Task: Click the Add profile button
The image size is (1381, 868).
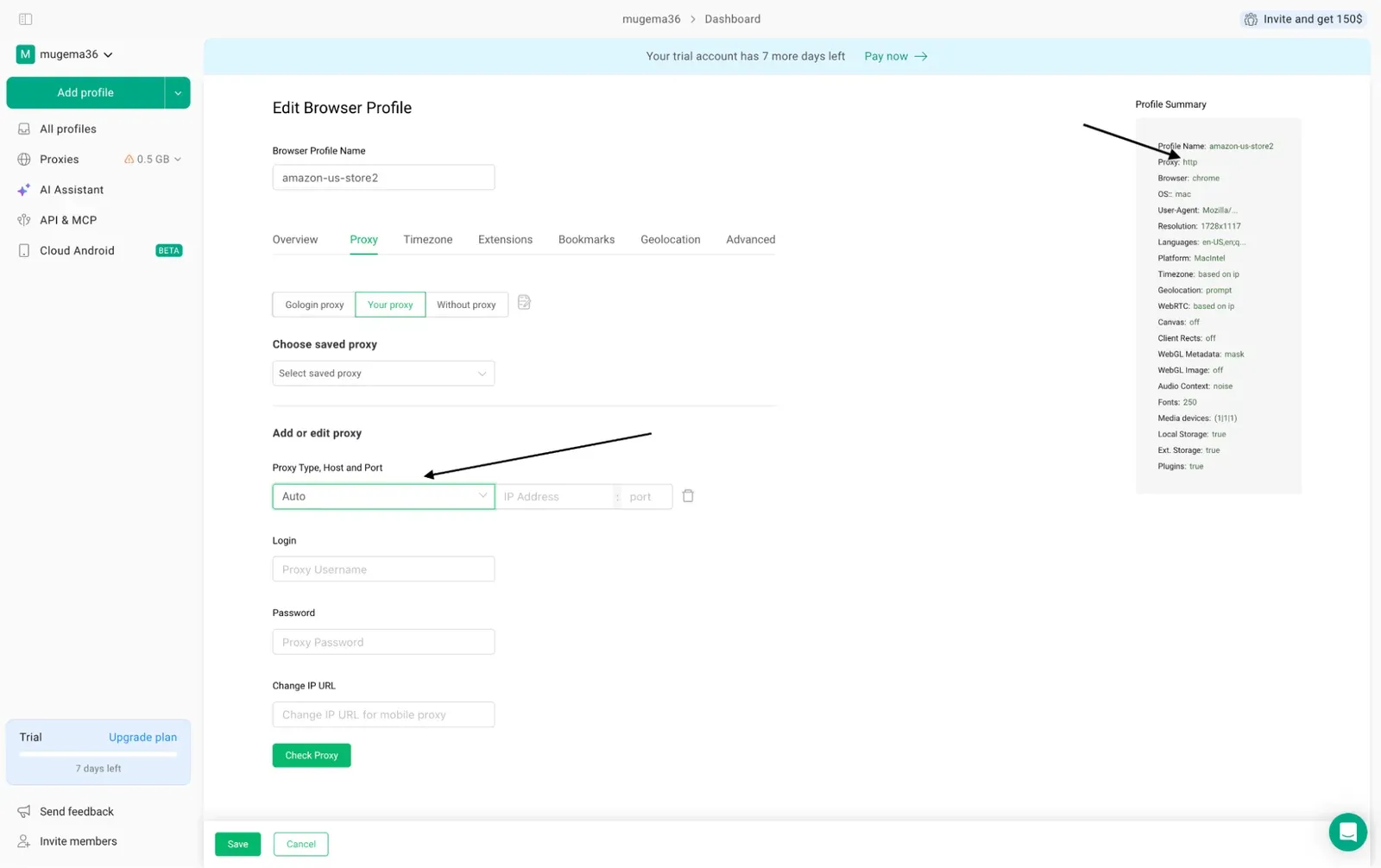Action: coord(85,93)
